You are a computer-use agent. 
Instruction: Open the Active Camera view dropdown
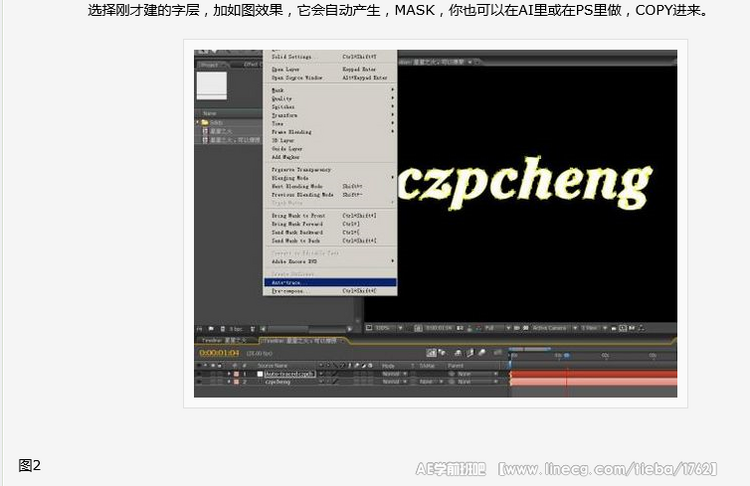555,328
